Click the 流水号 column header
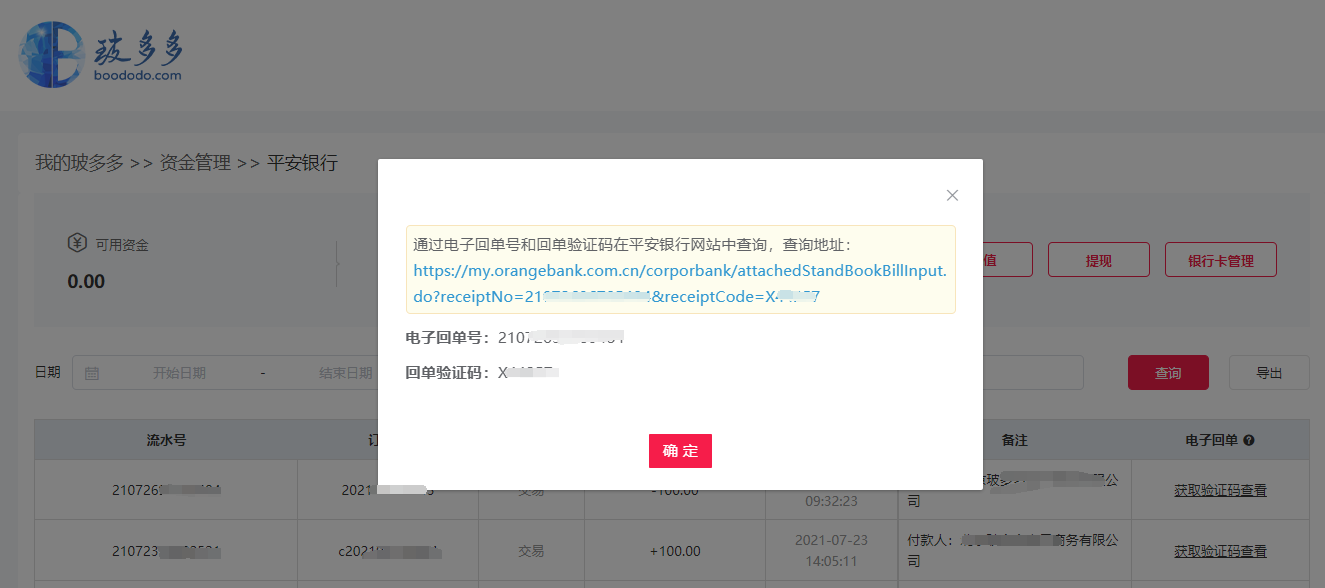Screen dimensions: 1325x588 (x=166, y=440)
